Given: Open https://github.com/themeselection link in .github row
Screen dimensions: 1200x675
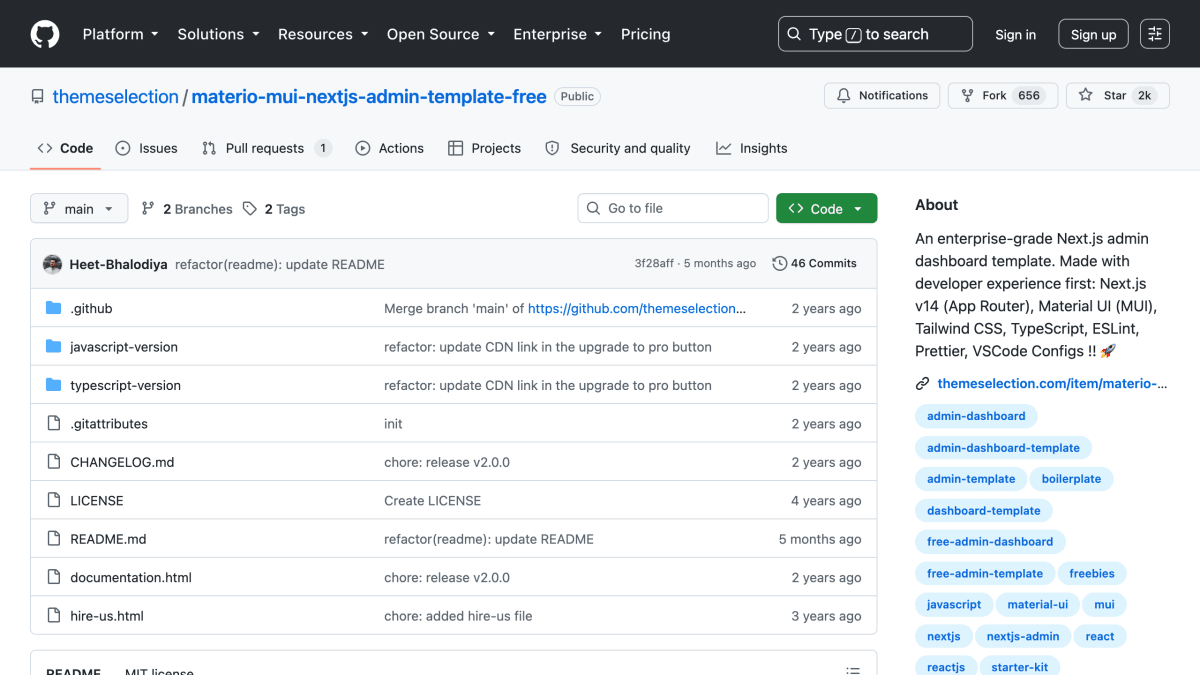Looking at the screenshot, I should [x=637, y=308].
